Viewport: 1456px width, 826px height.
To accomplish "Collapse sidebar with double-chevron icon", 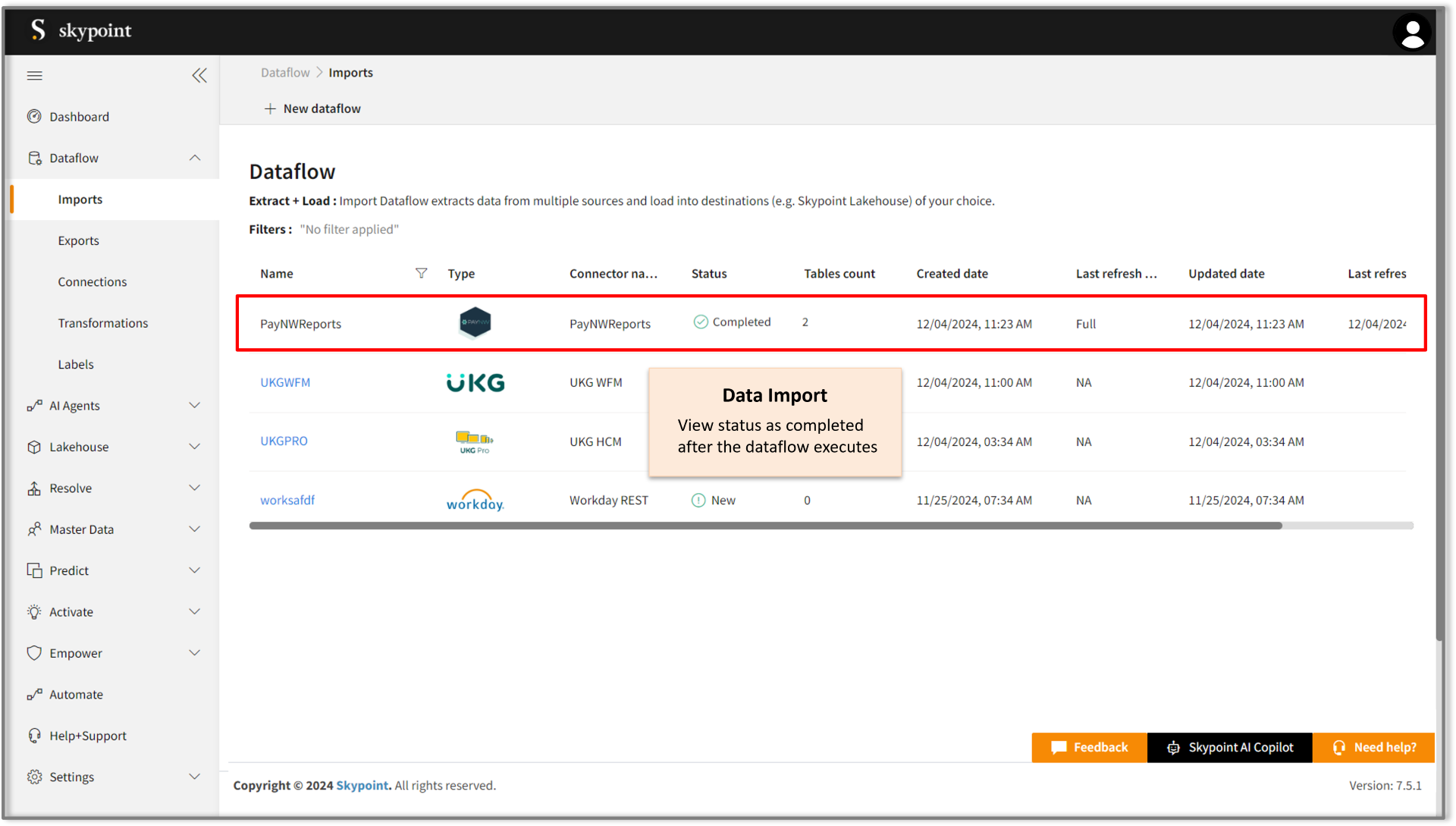I will [x=199, y=75].
